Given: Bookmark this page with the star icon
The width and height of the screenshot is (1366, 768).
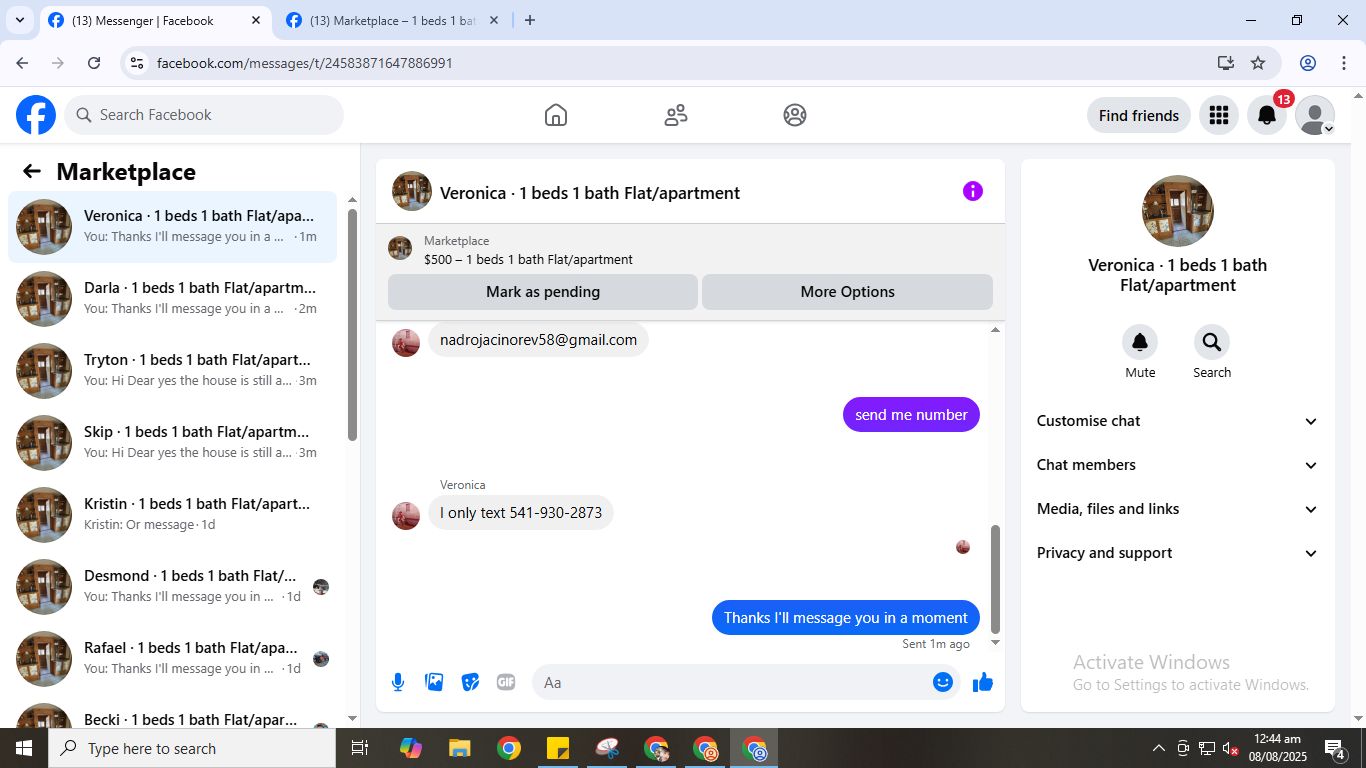Looking at the screenshot, I should [x=1258, y=63].
